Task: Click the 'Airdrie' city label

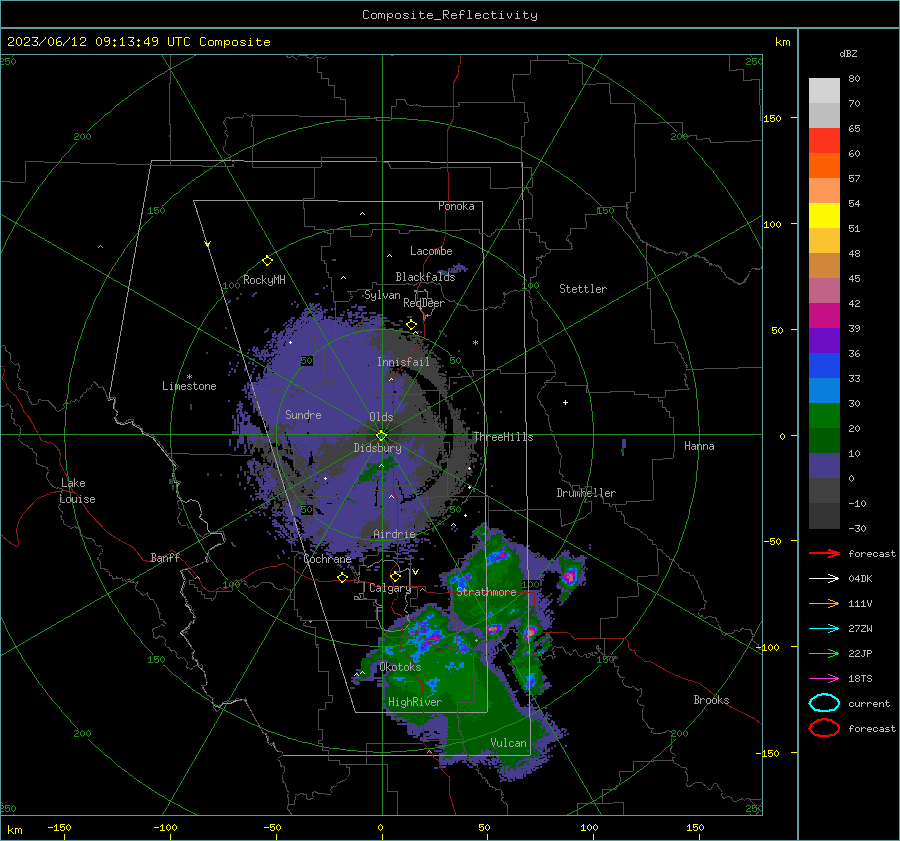Action: [x=394, y=534]
